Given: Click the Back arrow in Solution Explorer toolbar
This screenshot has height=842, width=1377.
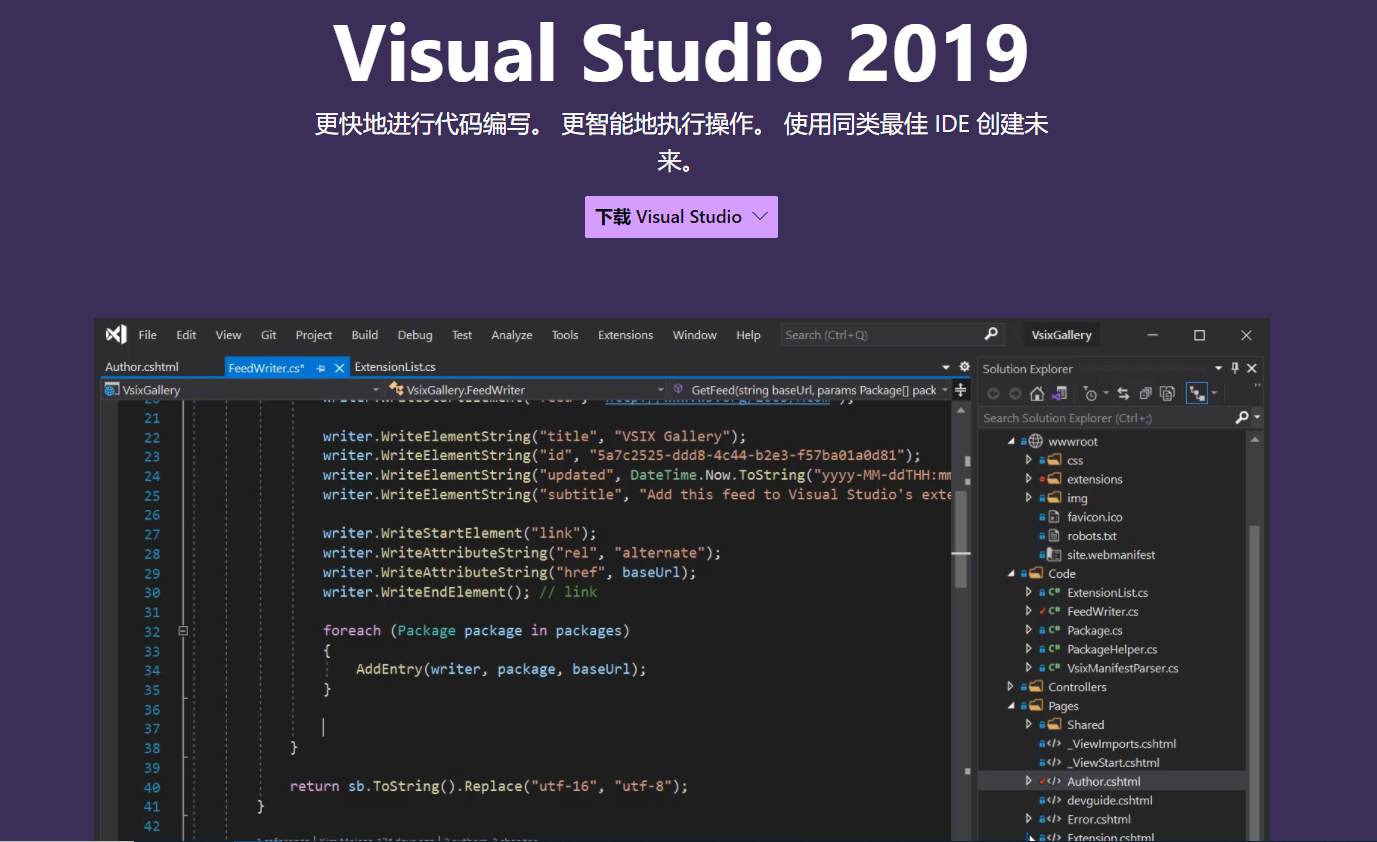Looking at the screenshot, I should click(x=993, y=394).
